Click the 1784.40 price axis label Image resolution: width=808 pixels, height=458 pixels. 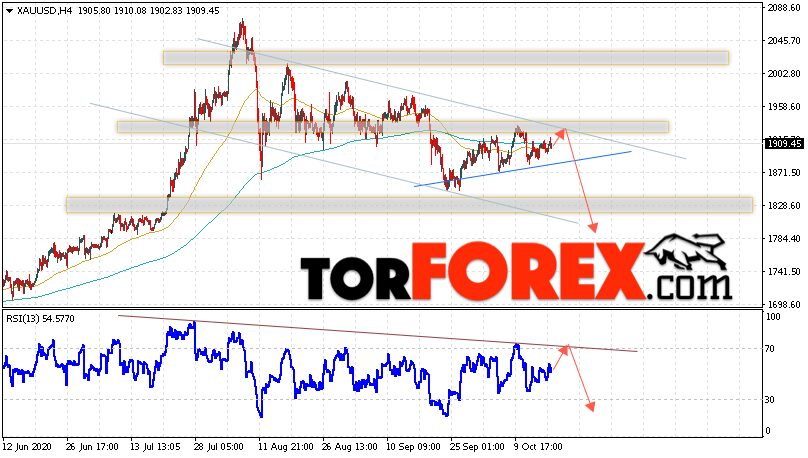tap(784, 239)
